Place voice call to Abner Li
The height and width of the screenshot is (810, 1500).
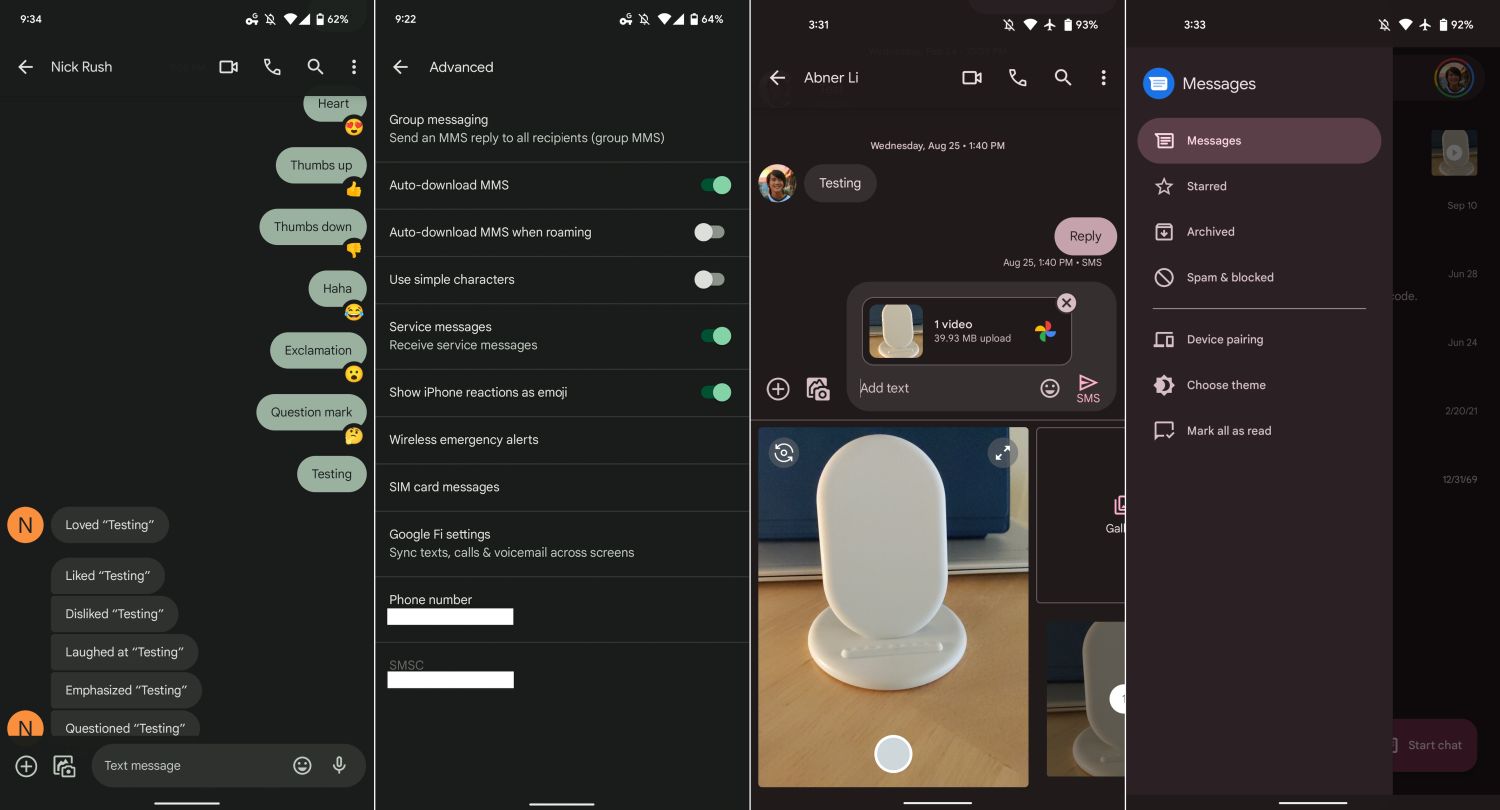1017,78
